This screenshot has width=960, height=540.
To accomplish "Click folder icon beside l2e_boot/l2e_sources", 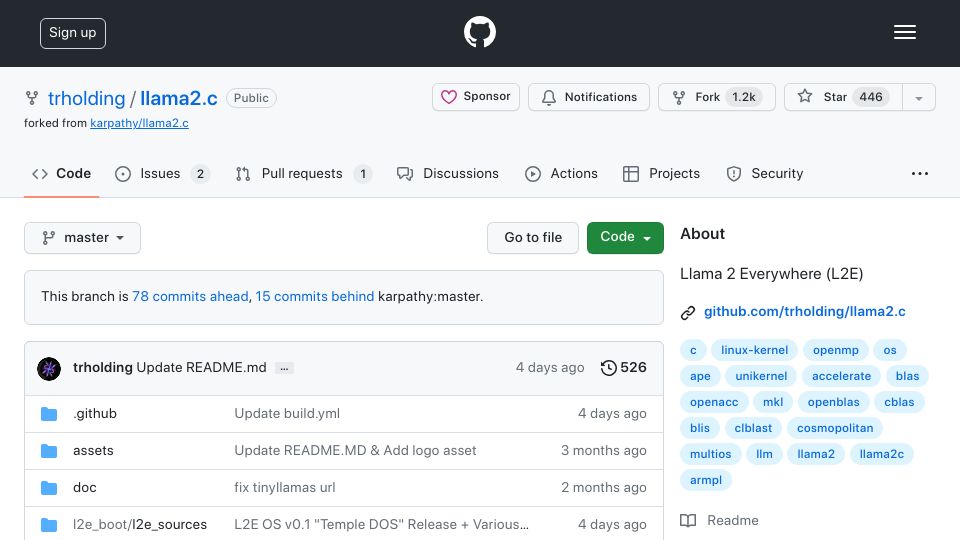I will (49, 525).
